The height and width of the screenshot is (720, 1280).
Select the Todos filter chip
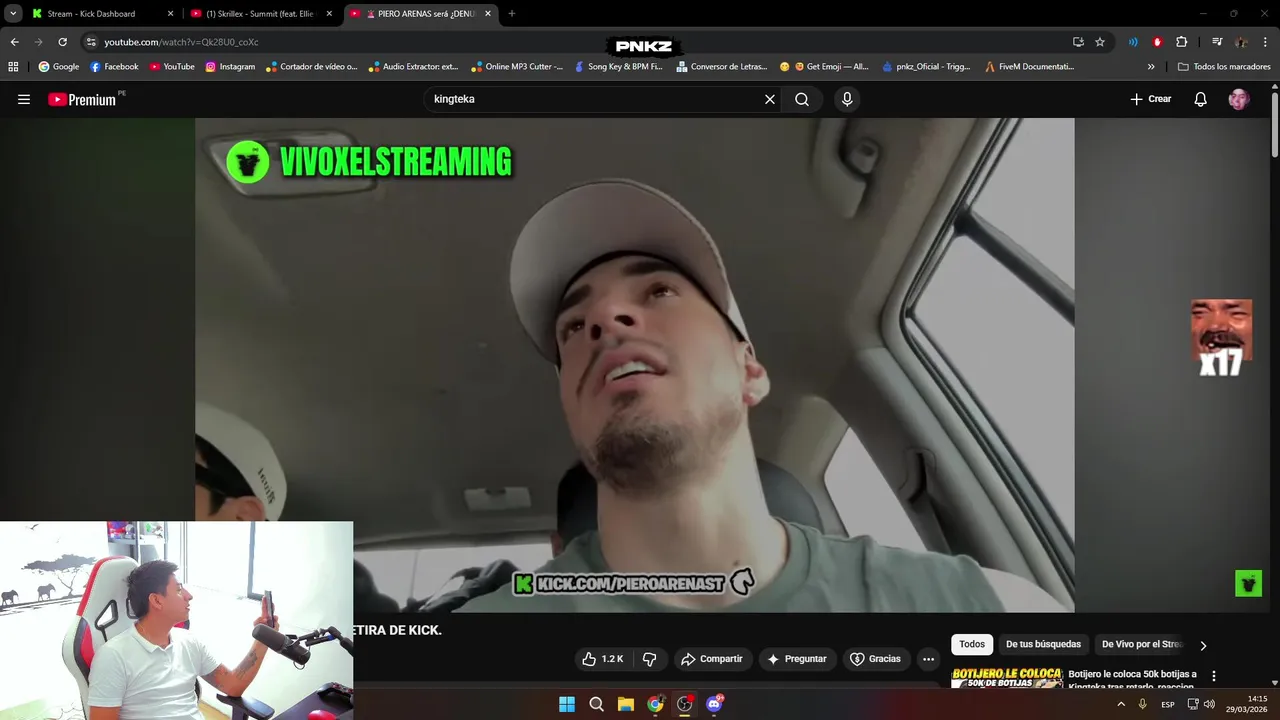click(x=972, y=644)
